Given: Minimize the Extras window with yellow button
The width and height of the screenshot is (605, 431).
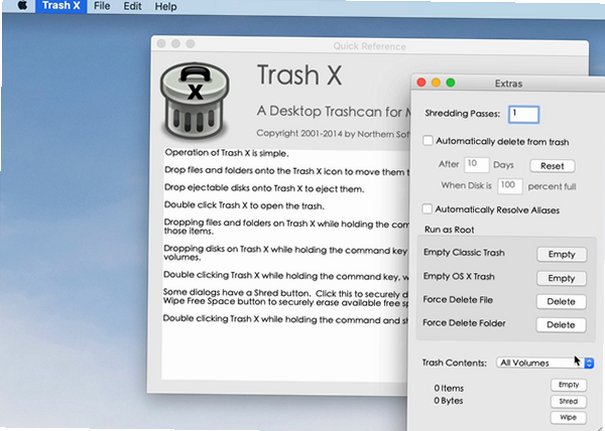Looking at the screenshot, I should [436, 83].
